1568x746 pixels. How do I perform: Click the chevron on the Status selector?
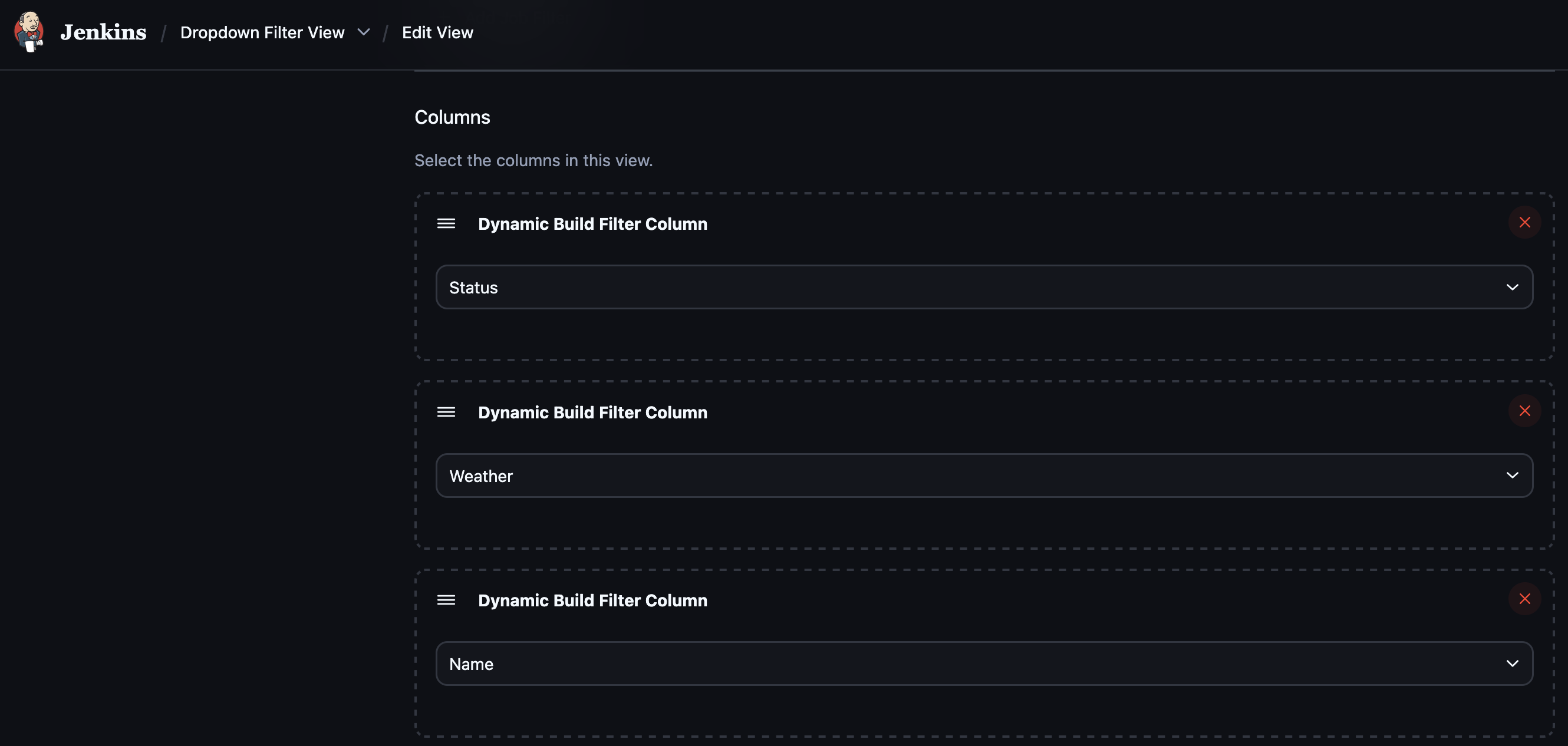point(1514,286)
